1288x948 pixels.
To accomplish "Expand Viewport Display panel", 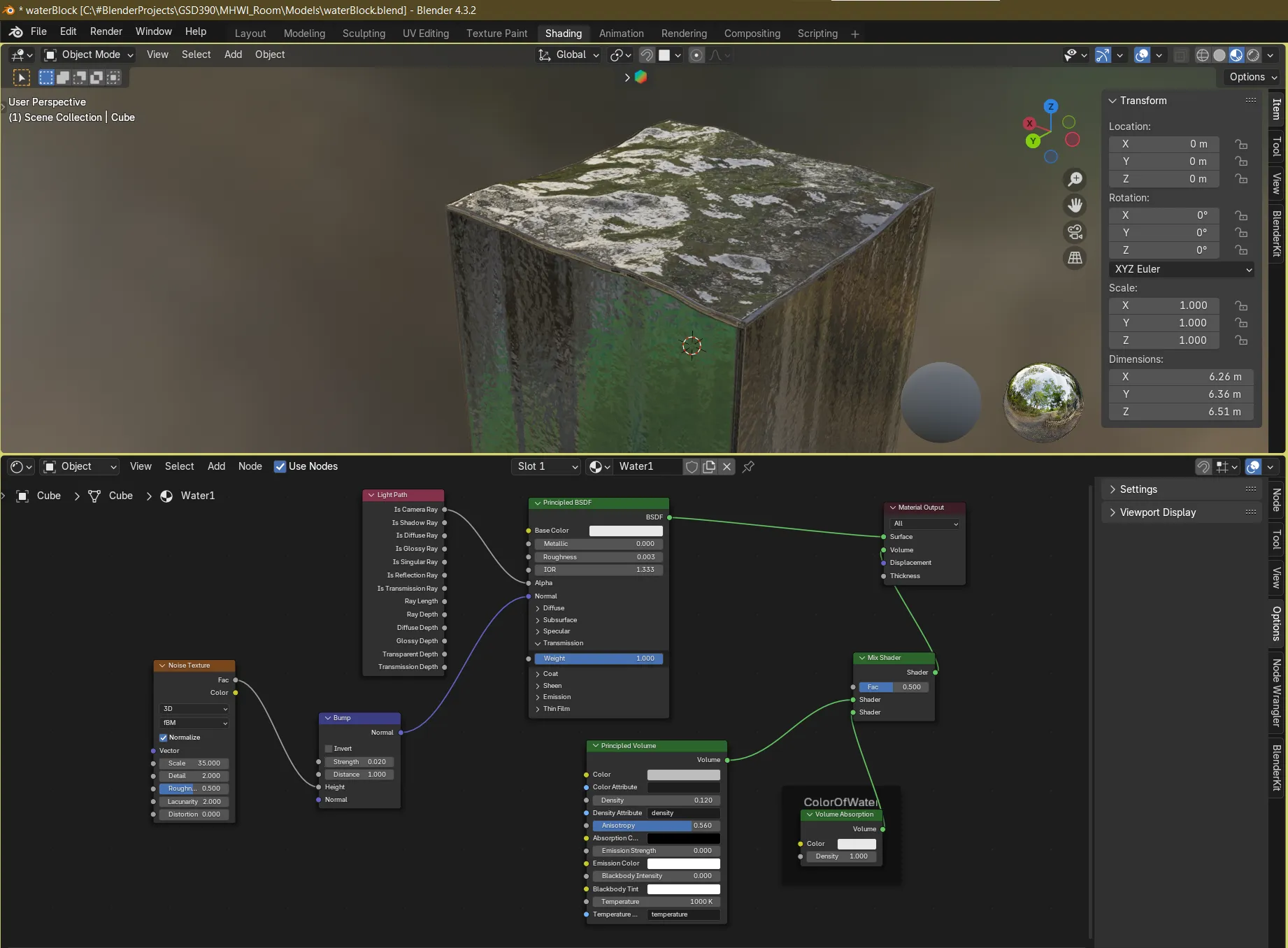I will coord(1112,512).
